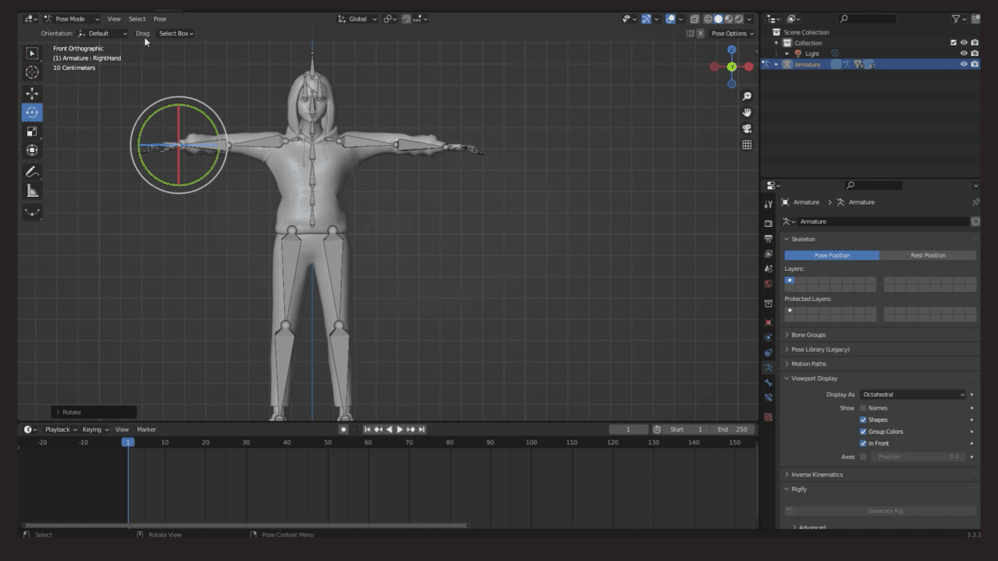The height and width of the screenshot is (561, 998).
Task: Expand the Bone Groups panel
Action: pyautogui.click(x=808, y=335)
